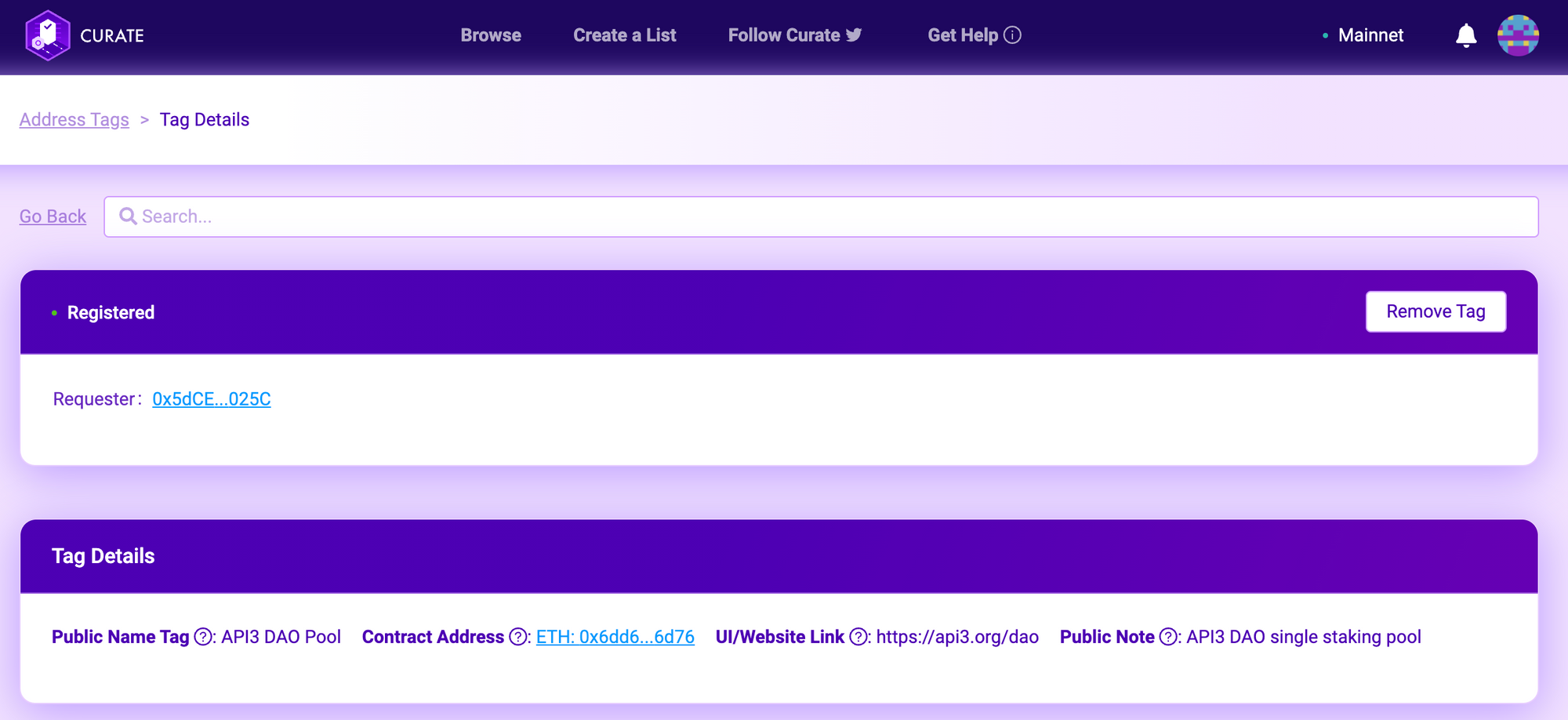Click the Requester label
The image size is (1568, 720).
(94, 399)
